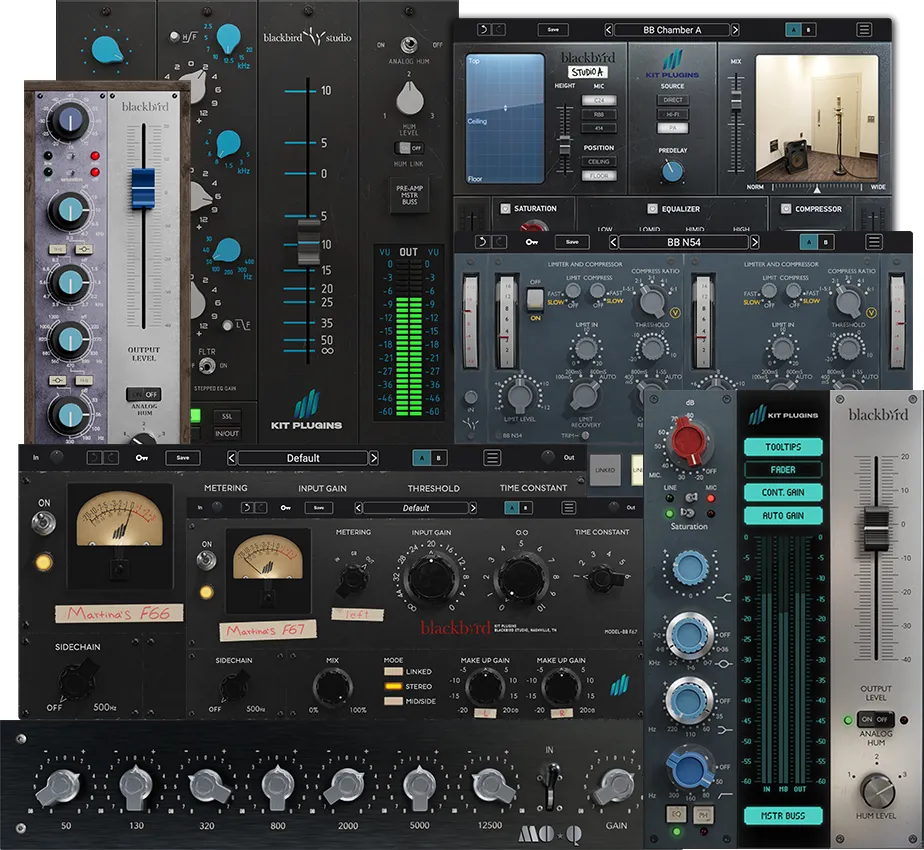This screenshot has height=850, width=924.
Task: Click undo arrow in BB Chamber A toolbar
Action: point(484,29)
